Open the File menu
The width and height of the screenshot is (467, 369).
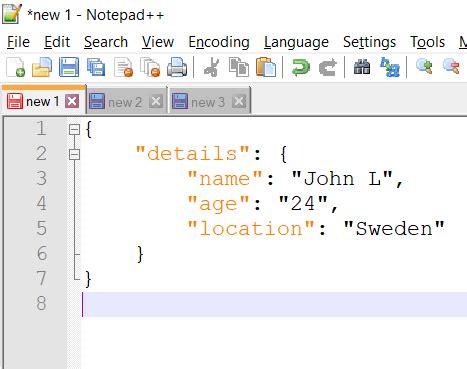coord(18,42)
